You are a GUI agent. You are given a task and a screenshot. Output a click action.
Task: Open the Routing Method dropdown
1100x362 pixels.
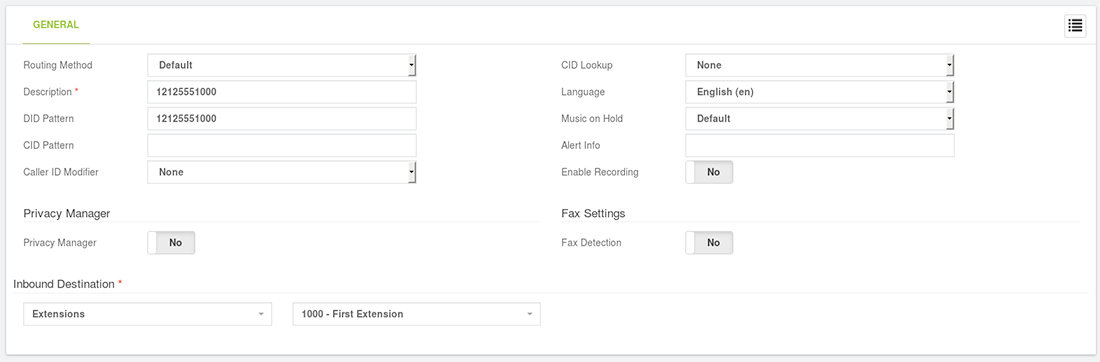click(282, 65)
